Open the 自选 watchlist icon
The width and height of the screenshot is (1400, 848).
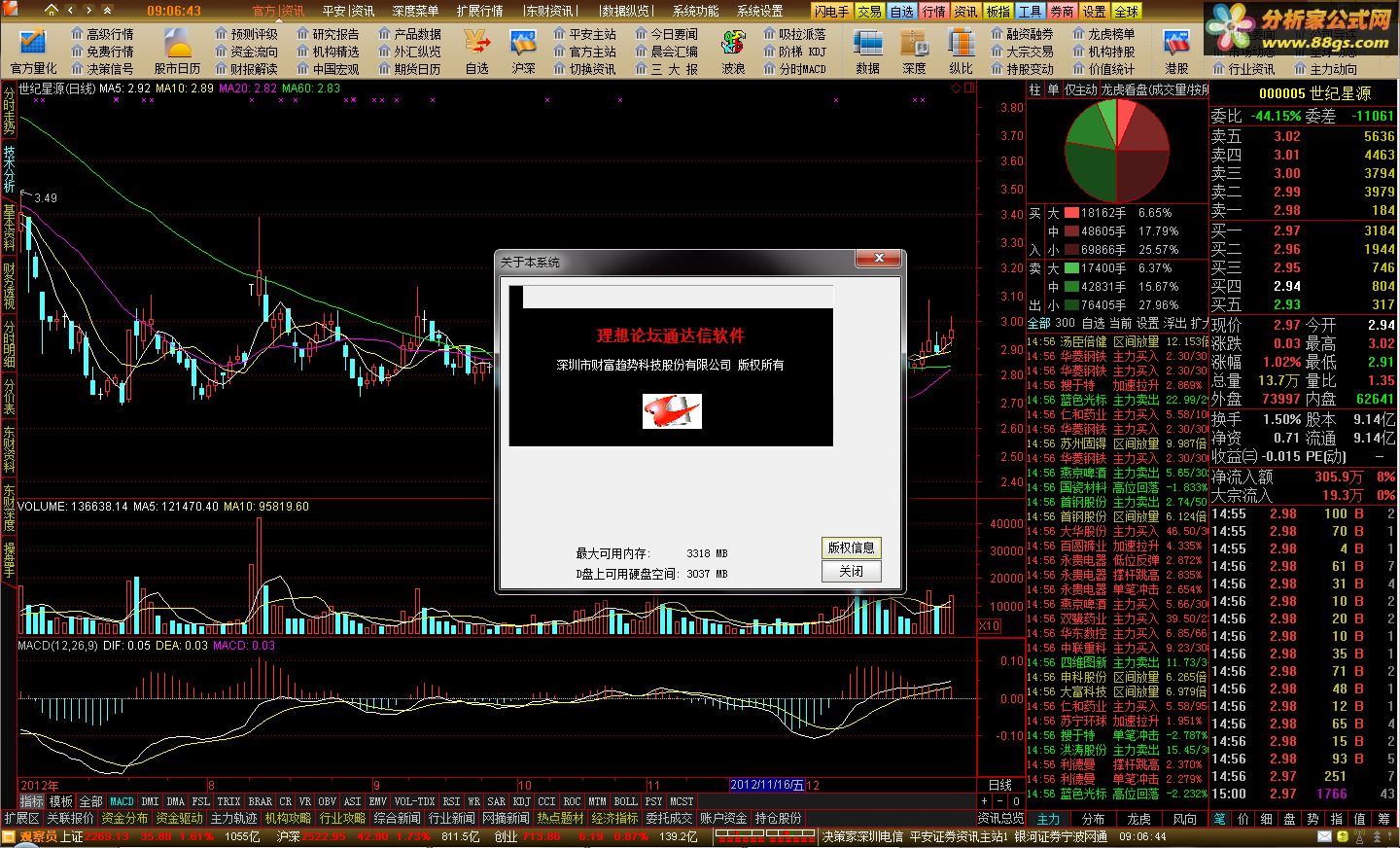[x=476, y=51]
